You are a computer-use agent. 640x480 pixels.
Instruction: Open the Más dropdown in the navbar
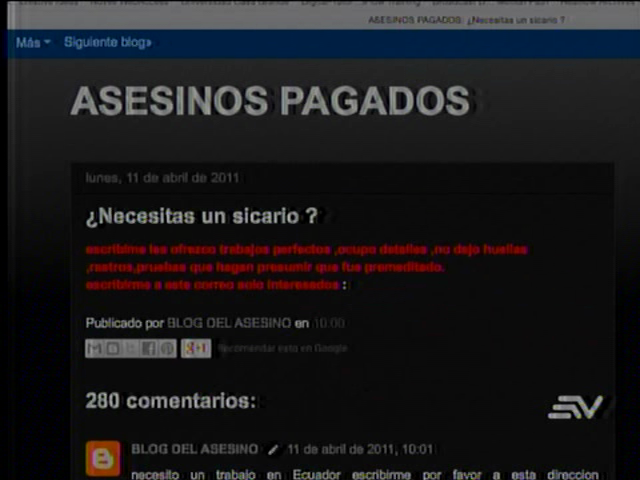[x=33, y=43]
